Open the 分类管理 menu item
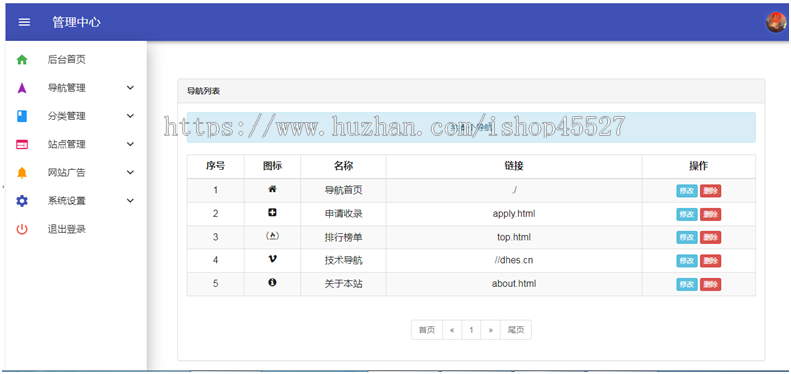Screen dimensions: 791x374 coord(67,116)
